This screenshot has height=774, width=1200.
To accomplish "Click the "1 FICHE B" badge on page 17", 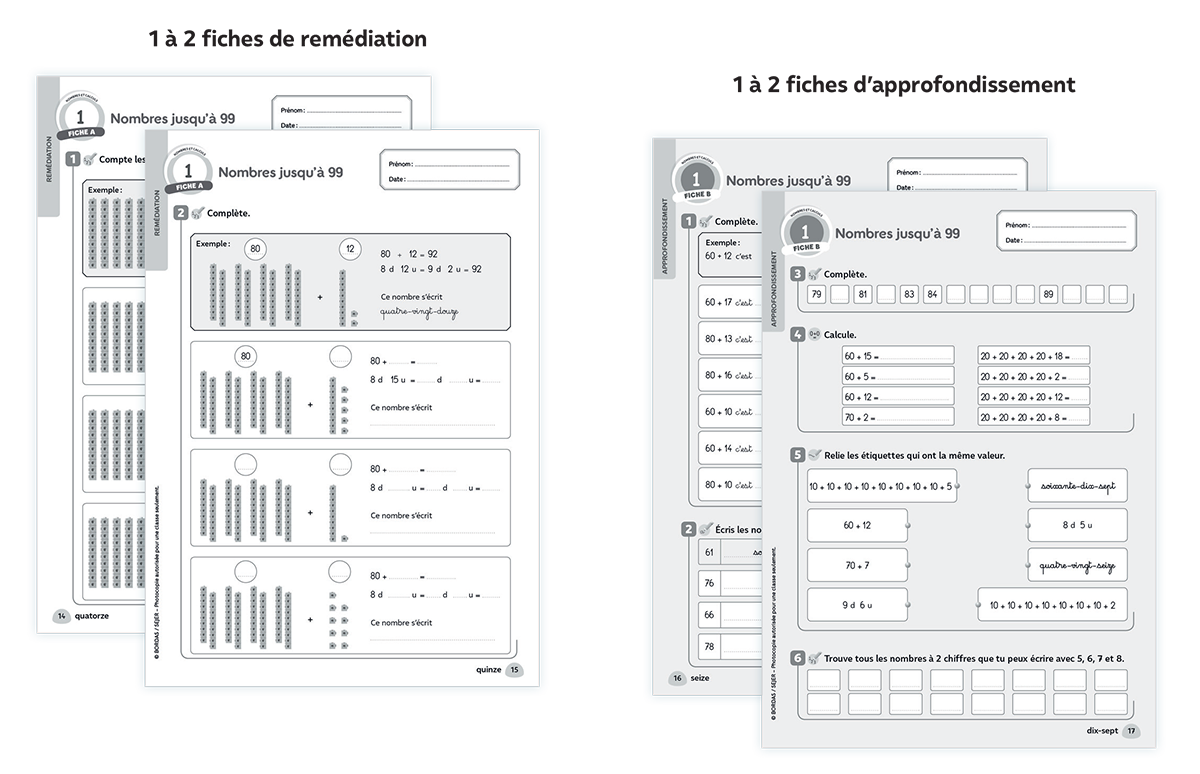I will pos(805,232).
